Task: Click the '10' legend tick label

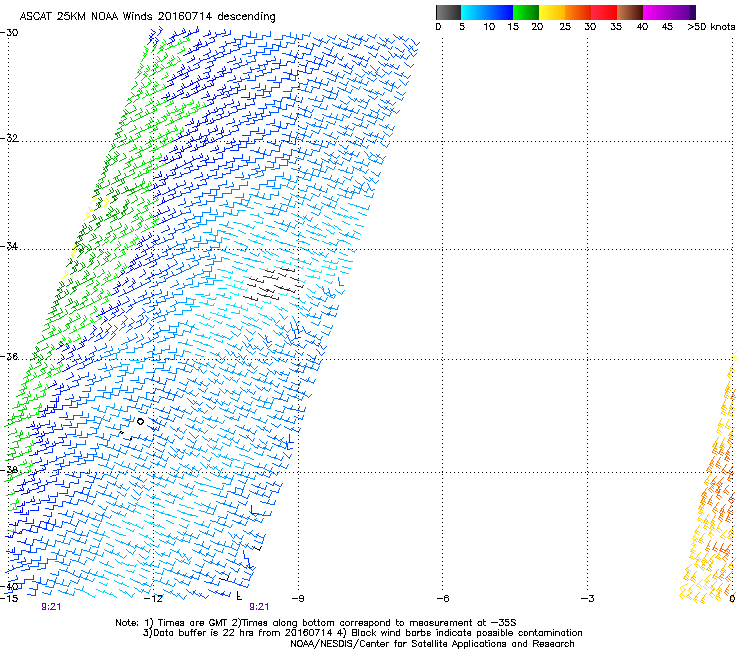Action: [489, 27]
